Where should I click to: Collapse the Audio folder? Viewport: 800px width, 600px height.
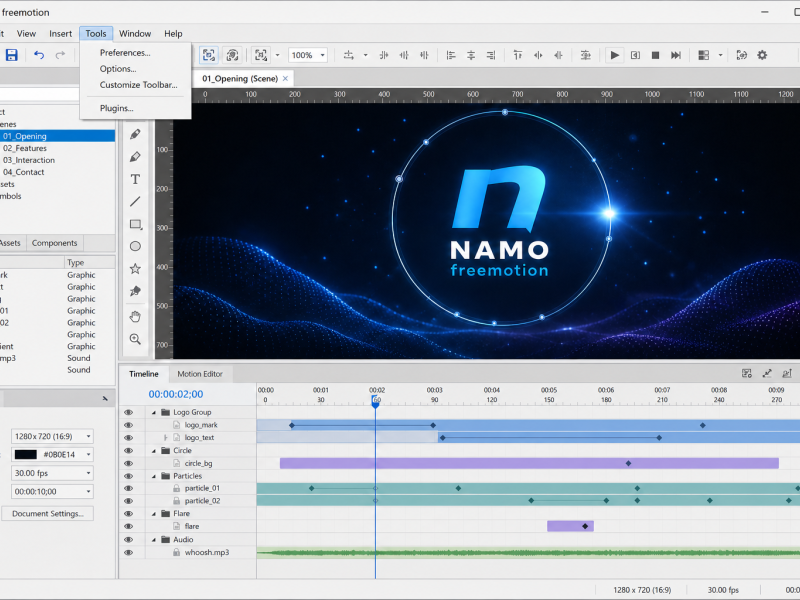click(x=154, y=540)
